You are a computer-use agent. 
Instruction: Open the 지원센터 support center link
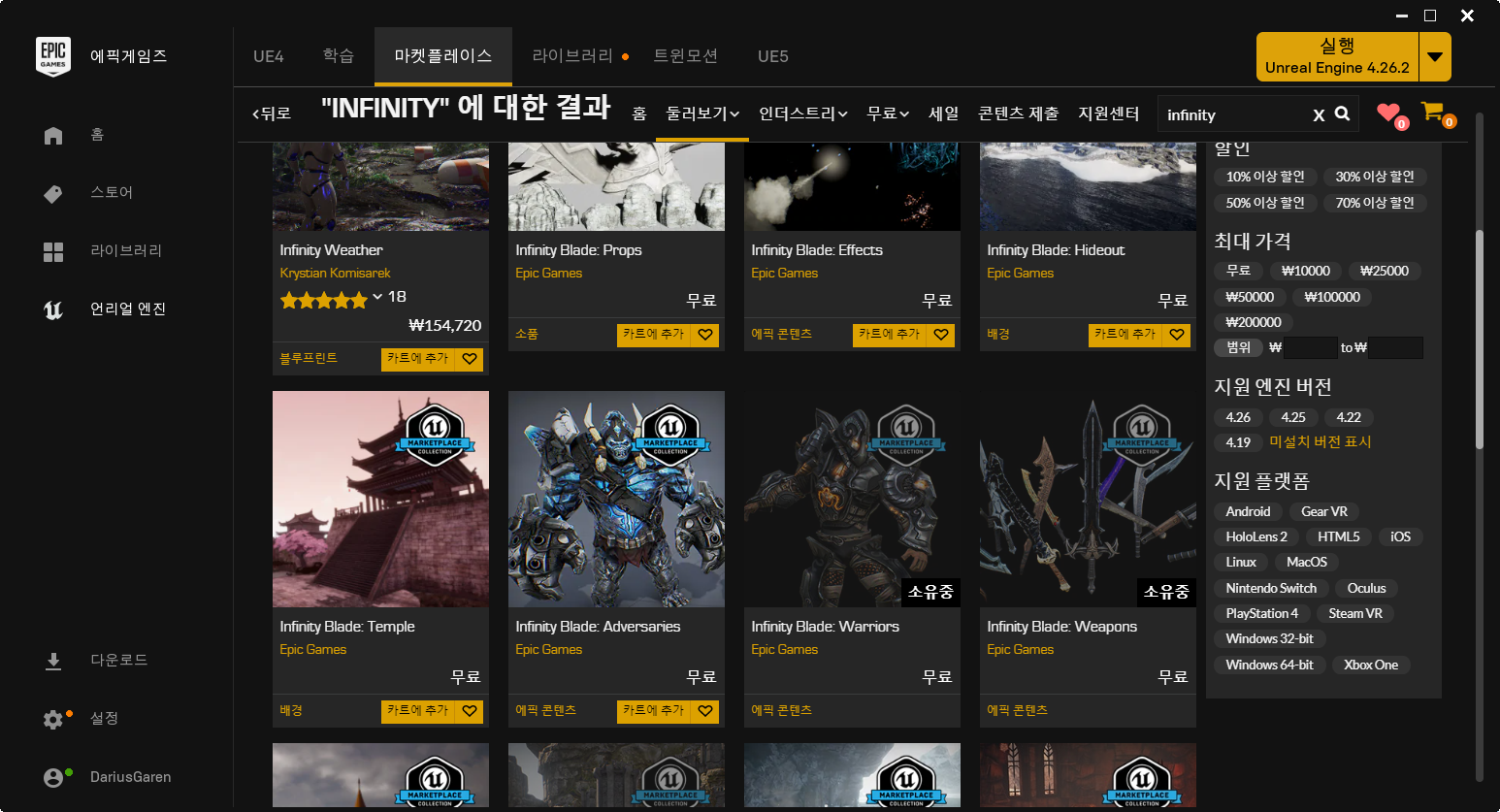pyautogui.click(x=1109, y=114)
